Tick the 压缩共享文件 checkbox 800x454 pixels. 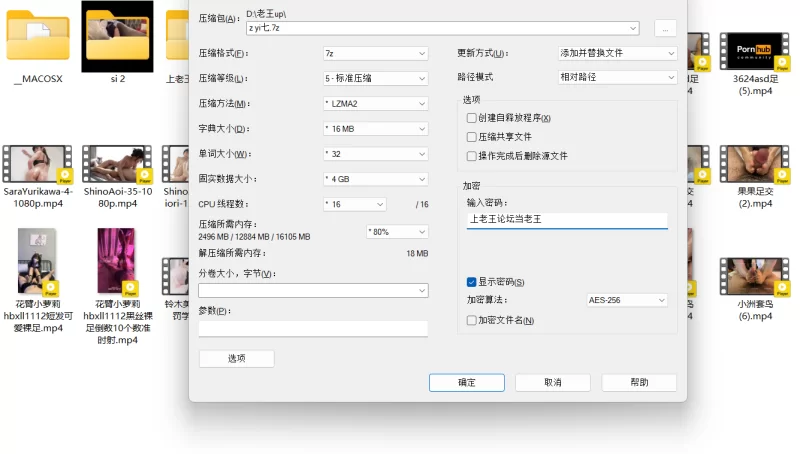tap(472, 137)
